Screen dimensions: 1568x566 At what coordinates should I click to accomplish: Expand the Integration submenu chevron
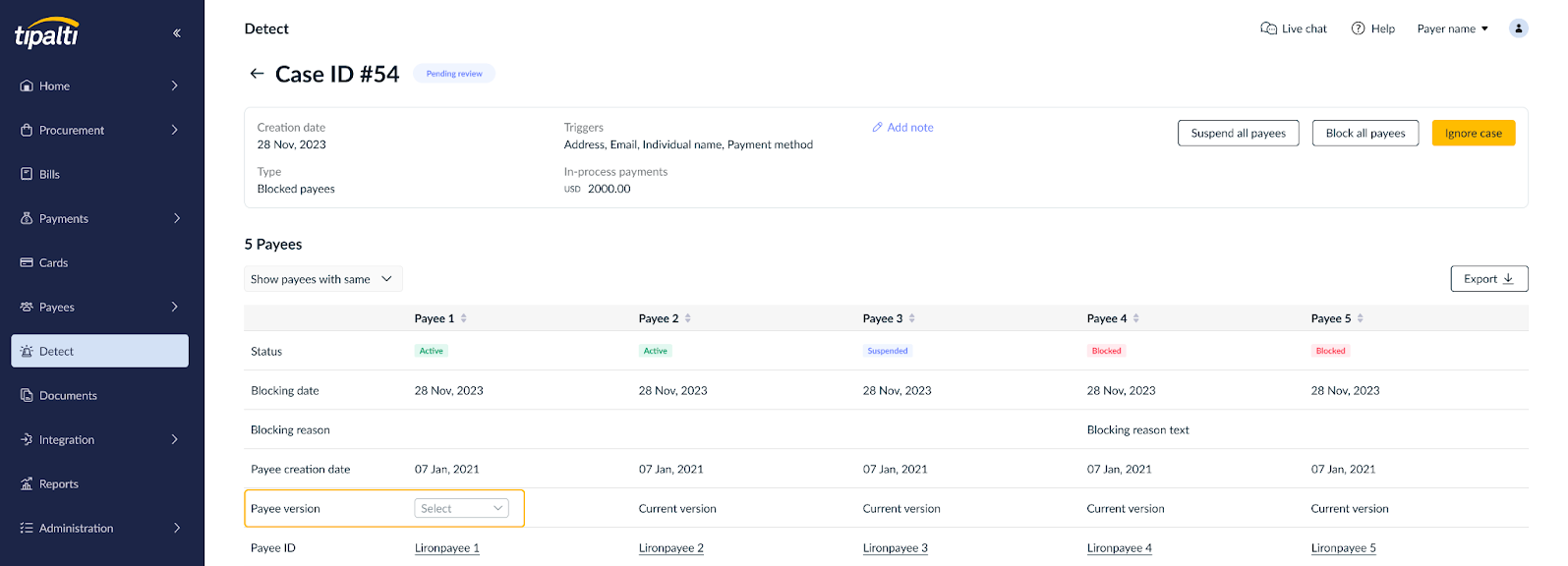[175, 439]
